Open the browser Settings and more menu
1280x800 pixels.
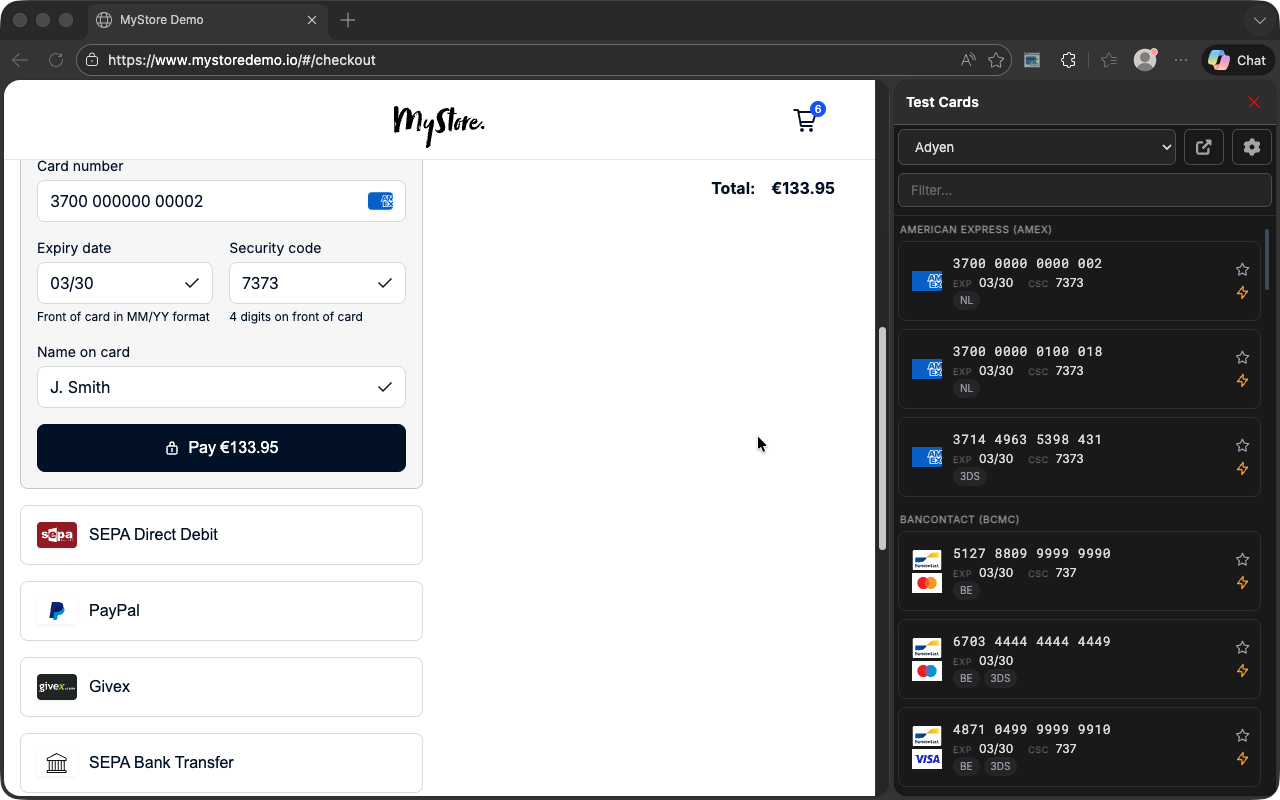(1181, 60)
